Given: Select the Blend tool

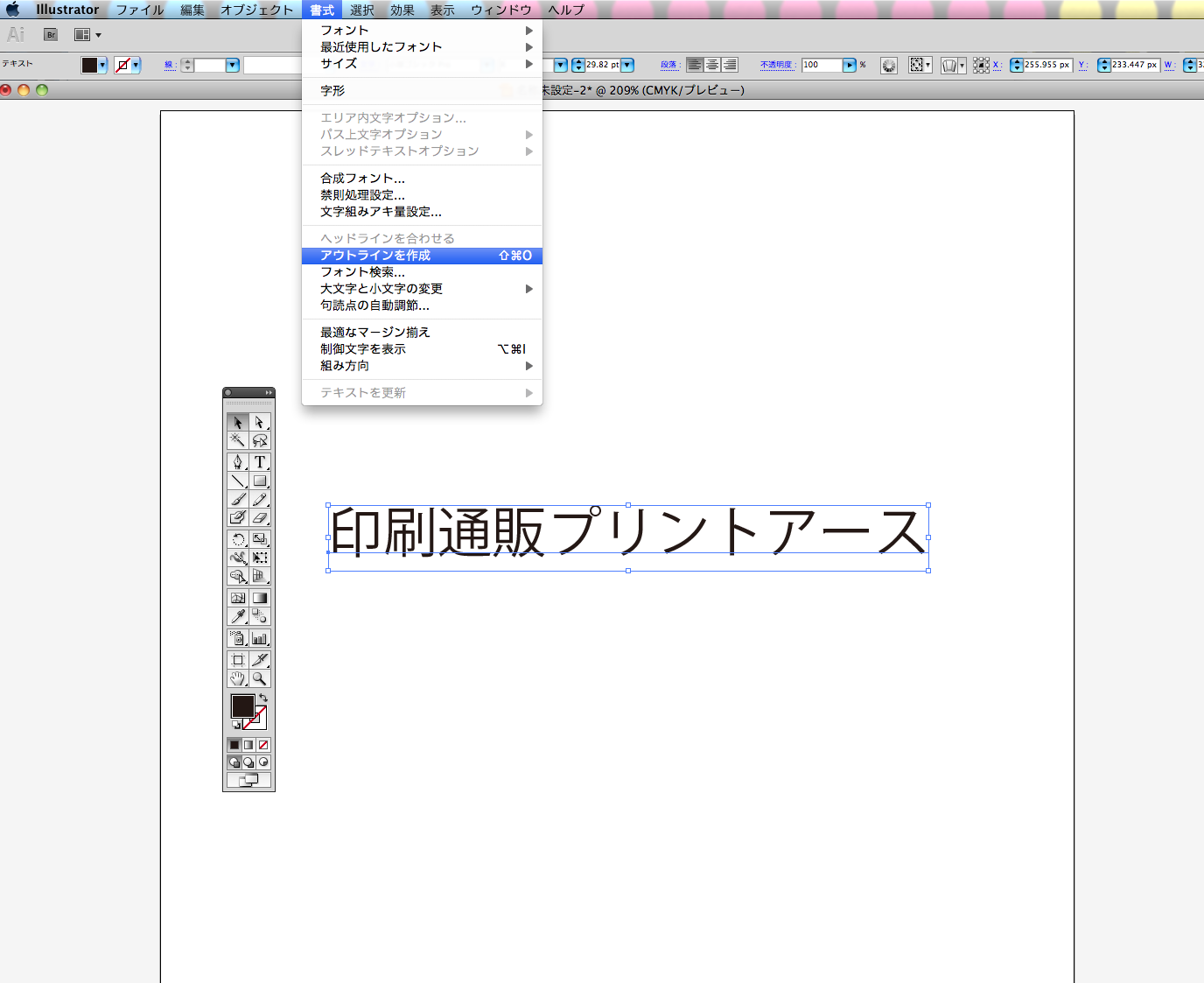Looking at the screenshot, I should [x=260, y=616].
